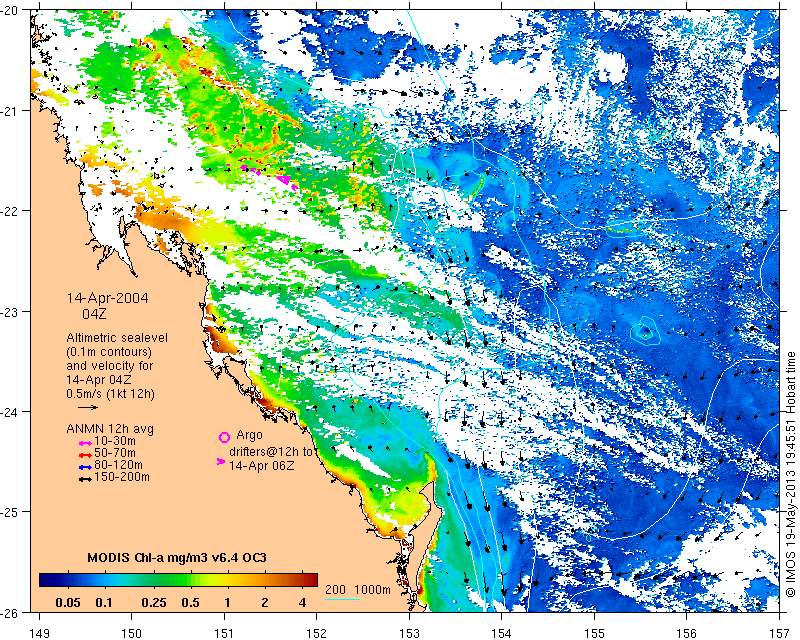This screenshot has width=800, height=640.
Task: Click the magenta drifter arrow in legend
Action: (x=221, y=461)
